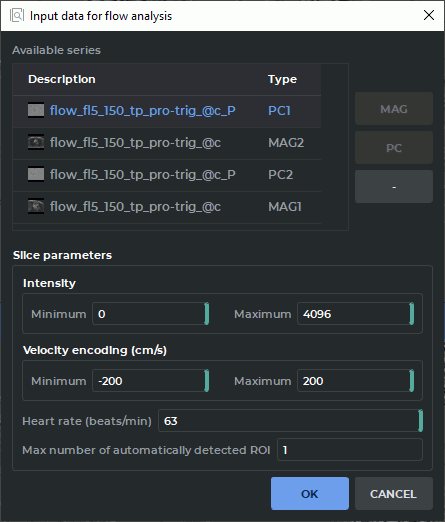The height and width of the screenshot is (522, 445).
Task: Click the PC assignment button
Action: click(394, 148)
